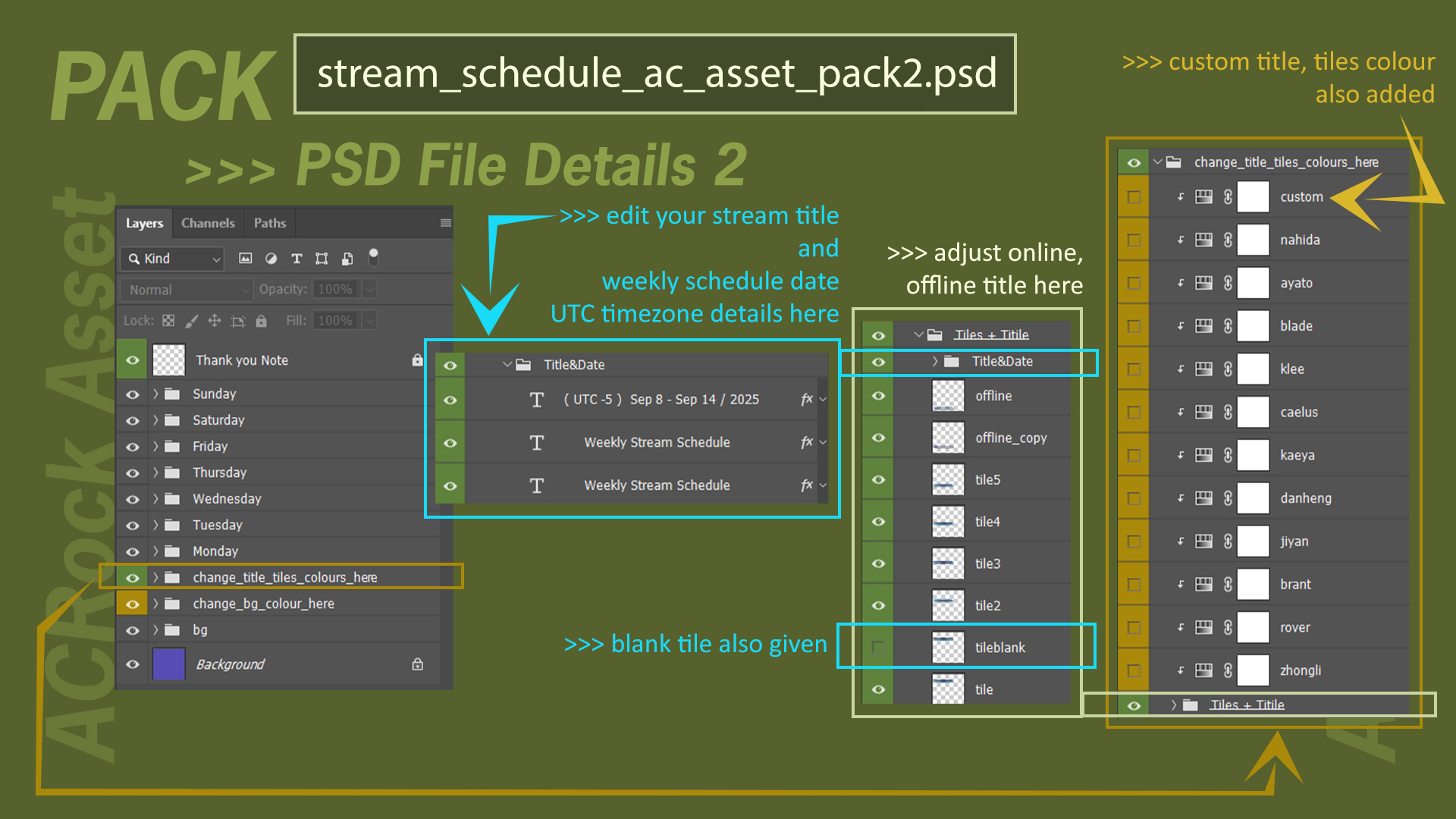
Task: Open Layers panel flyout menu
Action: point(445,223)
